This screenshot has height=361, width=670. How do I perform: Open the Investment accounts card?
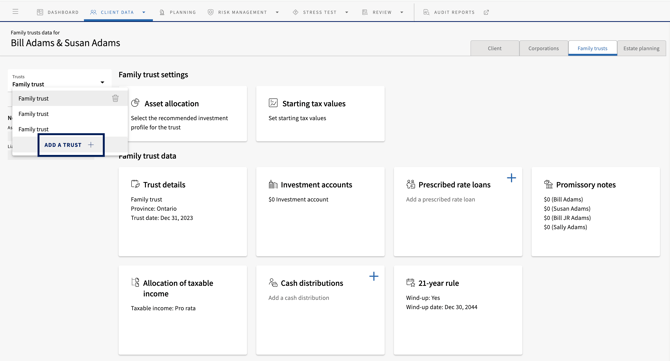point(320,212)
